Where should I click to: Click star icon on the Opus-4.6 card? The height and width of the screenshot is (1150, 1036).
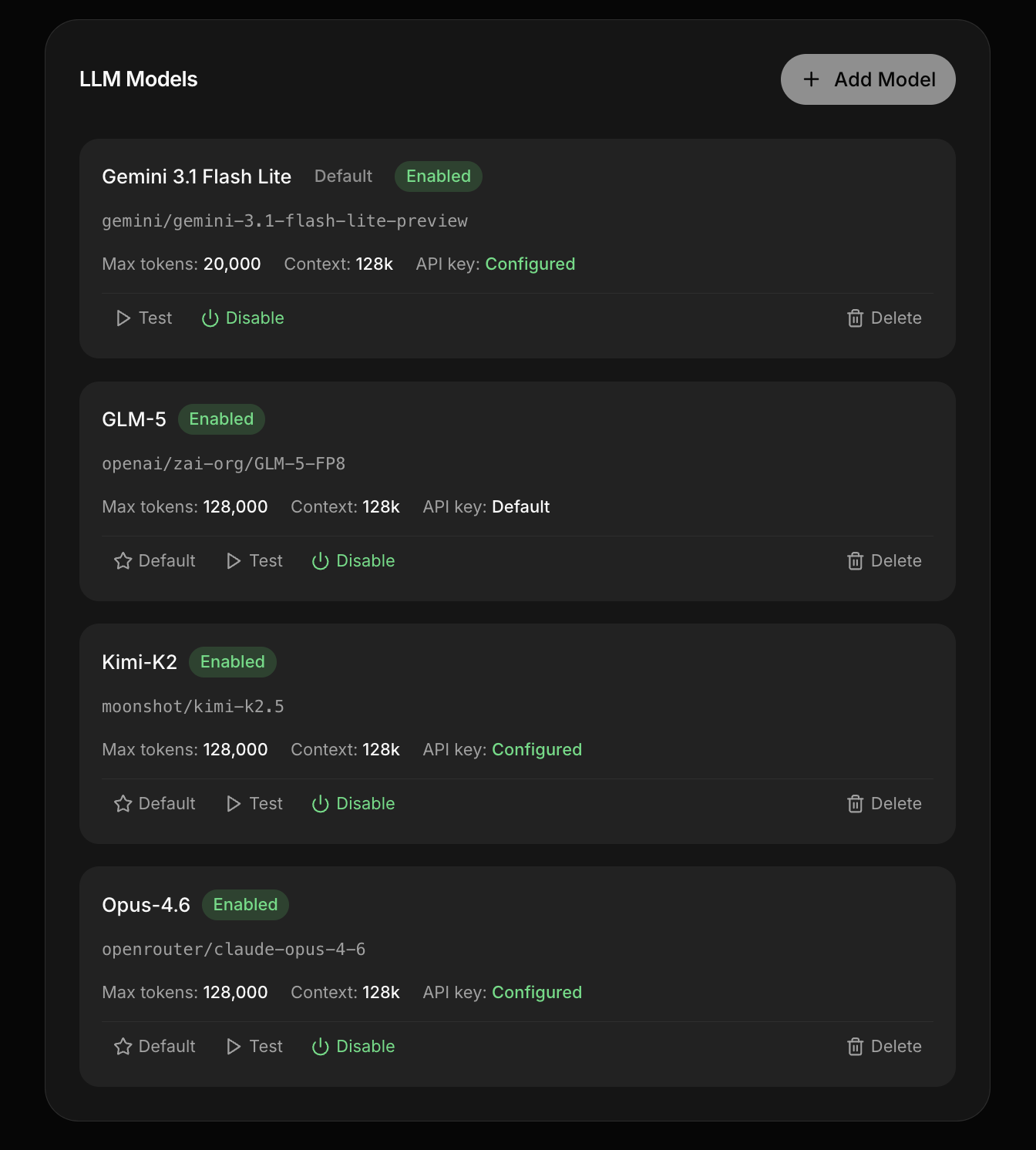tap(123, 1047)
